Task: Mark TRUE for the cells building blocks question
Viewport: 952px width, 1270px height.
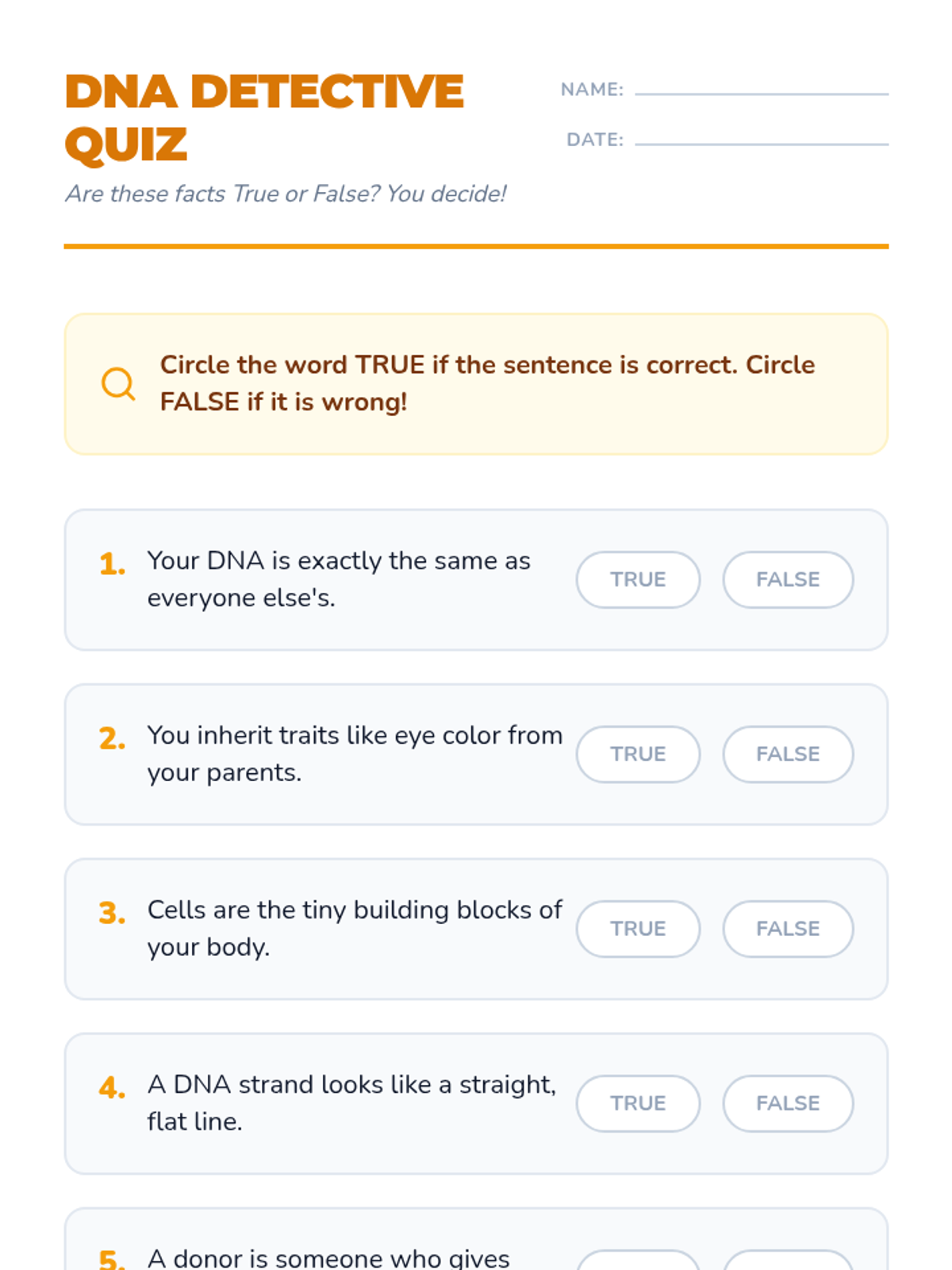Action: point(638,929)
